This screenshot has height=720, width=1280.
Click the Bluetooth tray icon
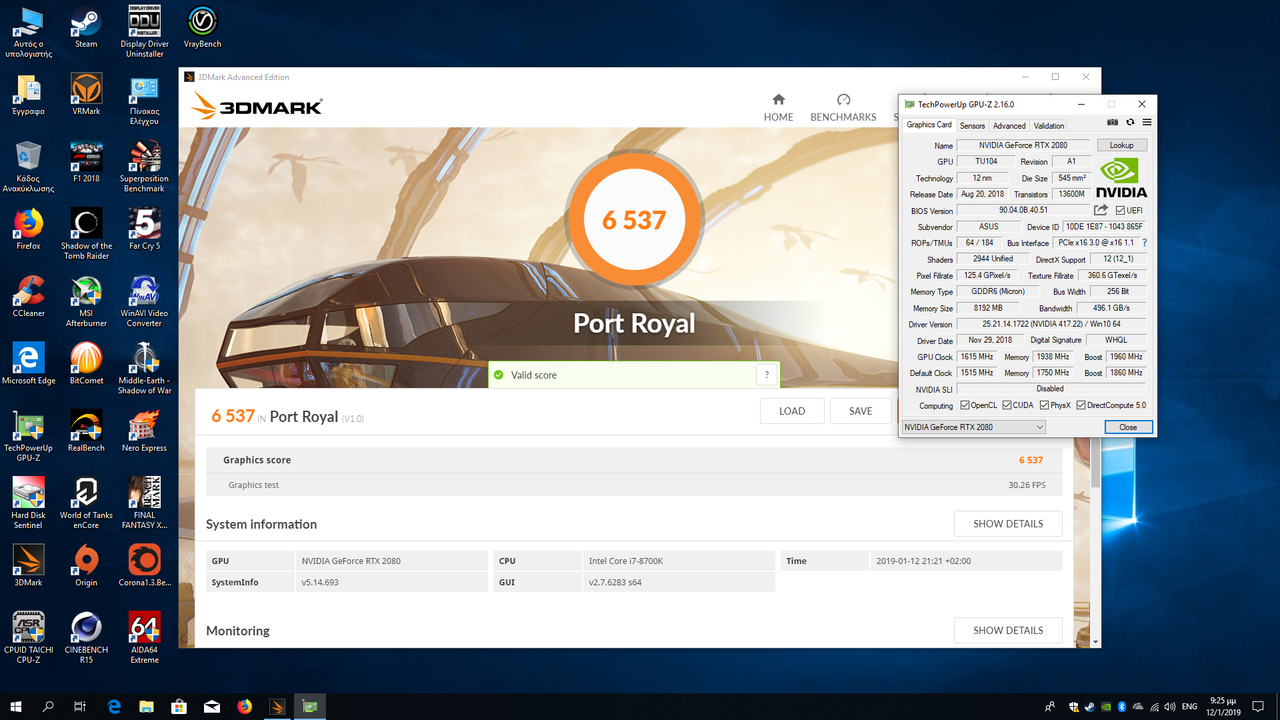tap(1122, 706)
